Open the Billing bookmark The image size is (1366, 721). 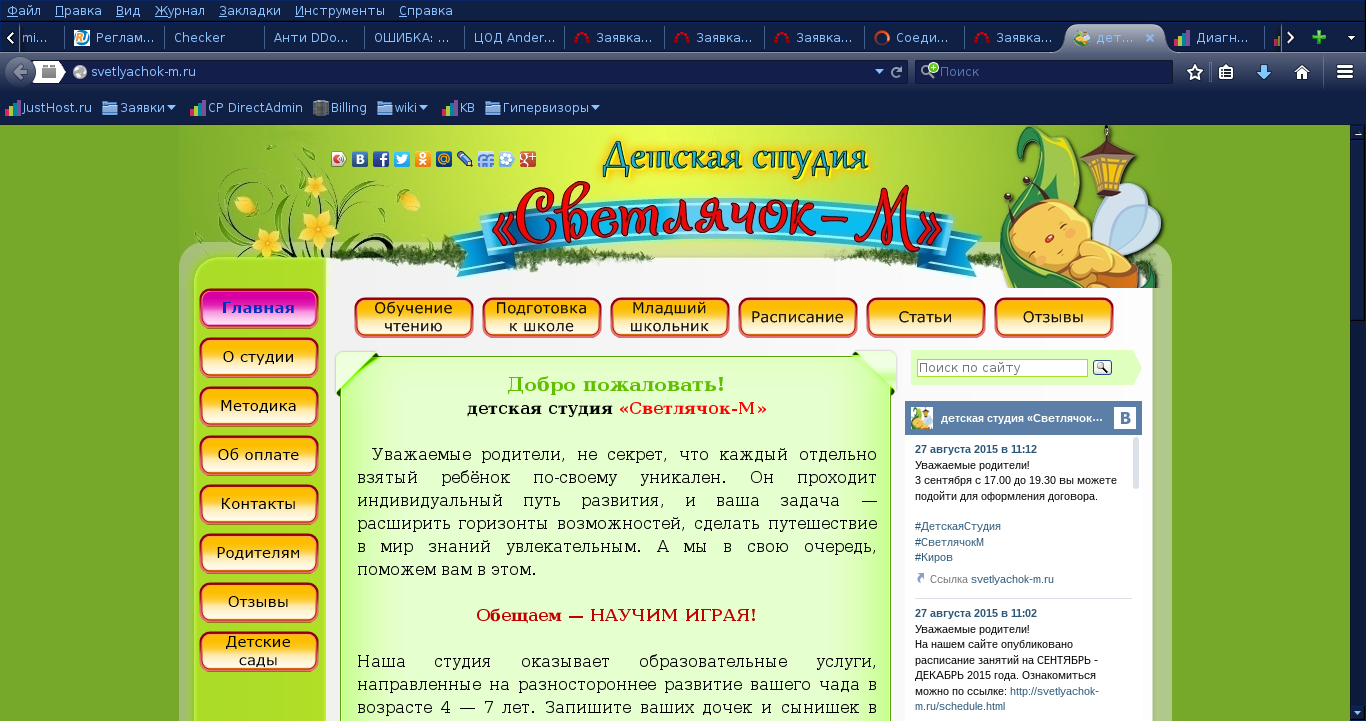coord(340,108)
